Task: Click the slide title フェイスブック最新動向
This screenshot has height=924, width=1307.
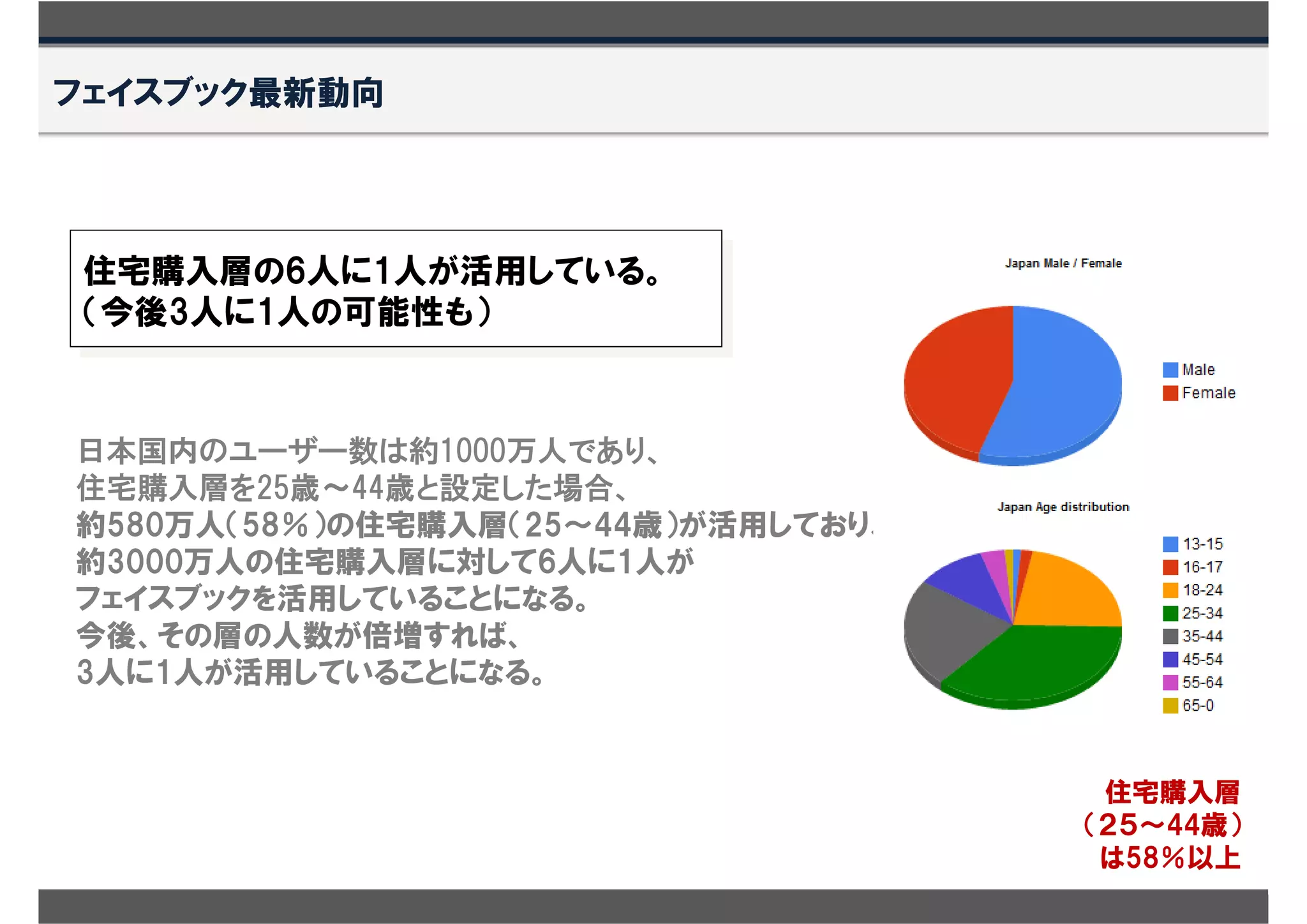Action: click(x=218, y=93)
